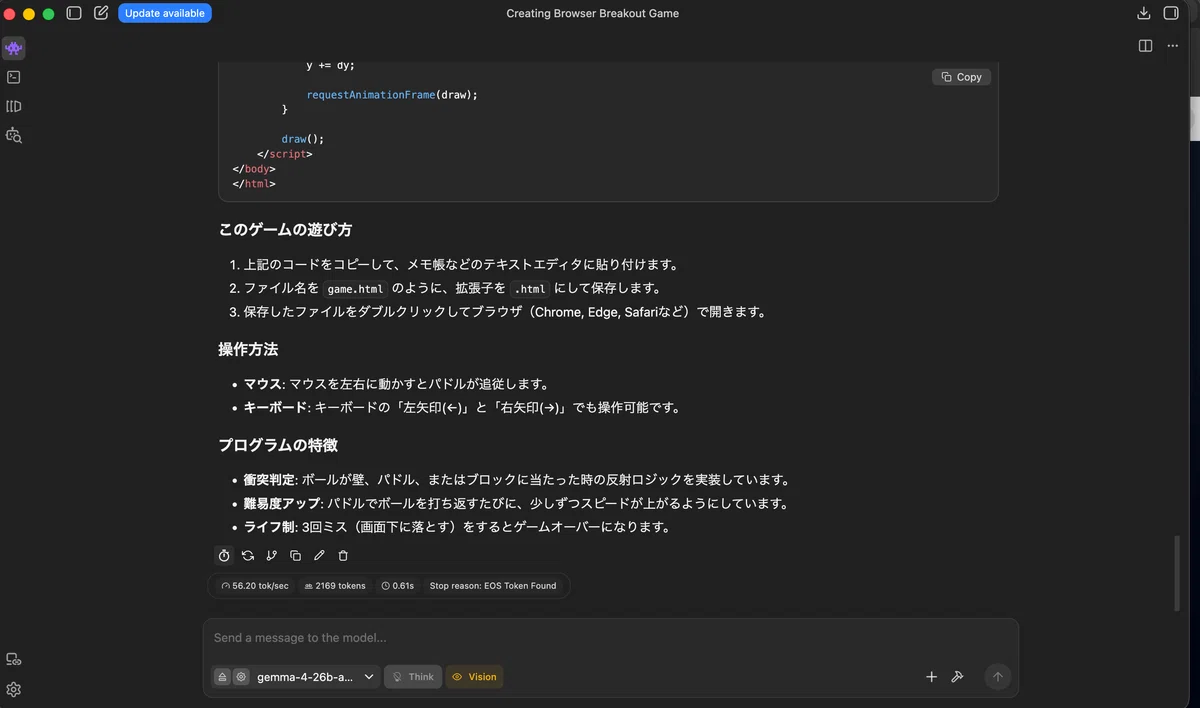Image resolution: width=1200 pixels, height=708 pixels.
Task: Click the closing </html> tag in code
Action: (254, 184)
